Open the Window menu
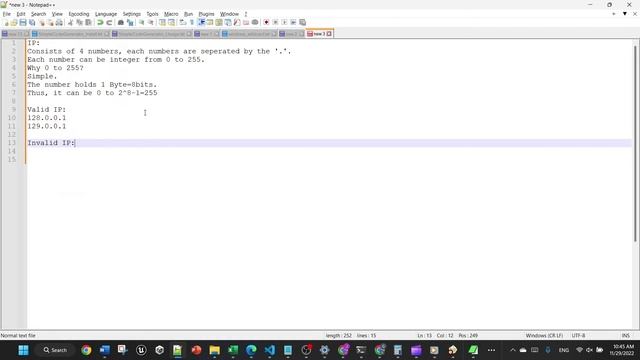 point(229,14)
